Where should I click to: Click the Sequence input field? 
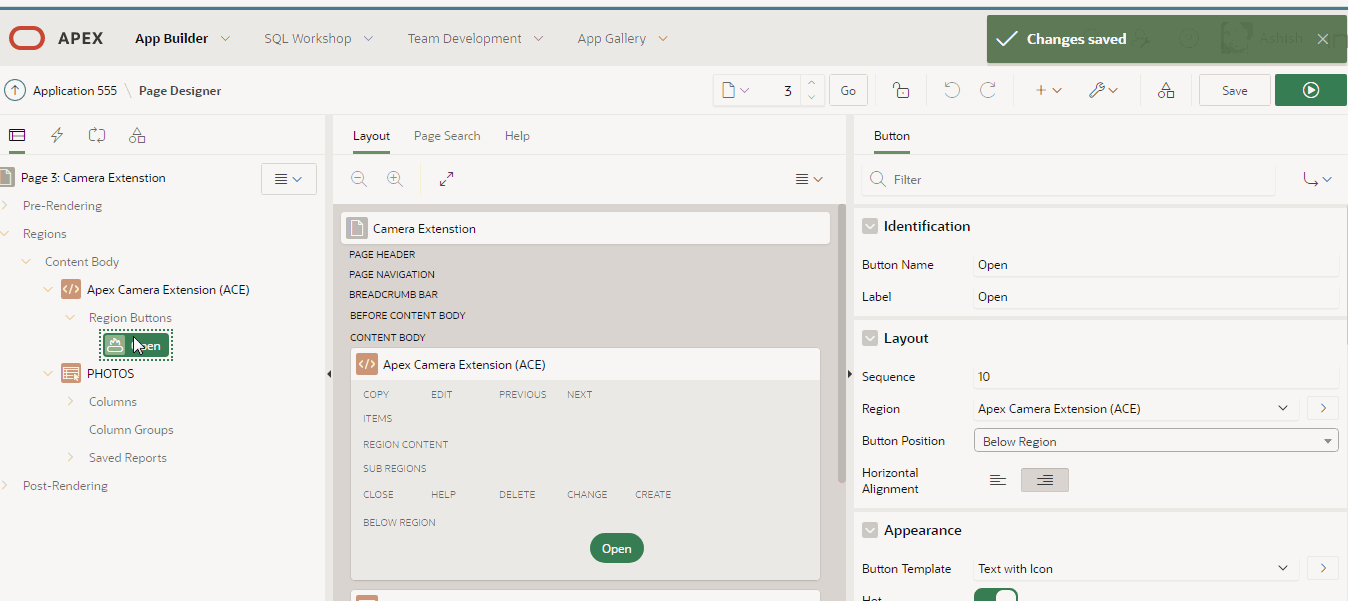point(1155,377)
